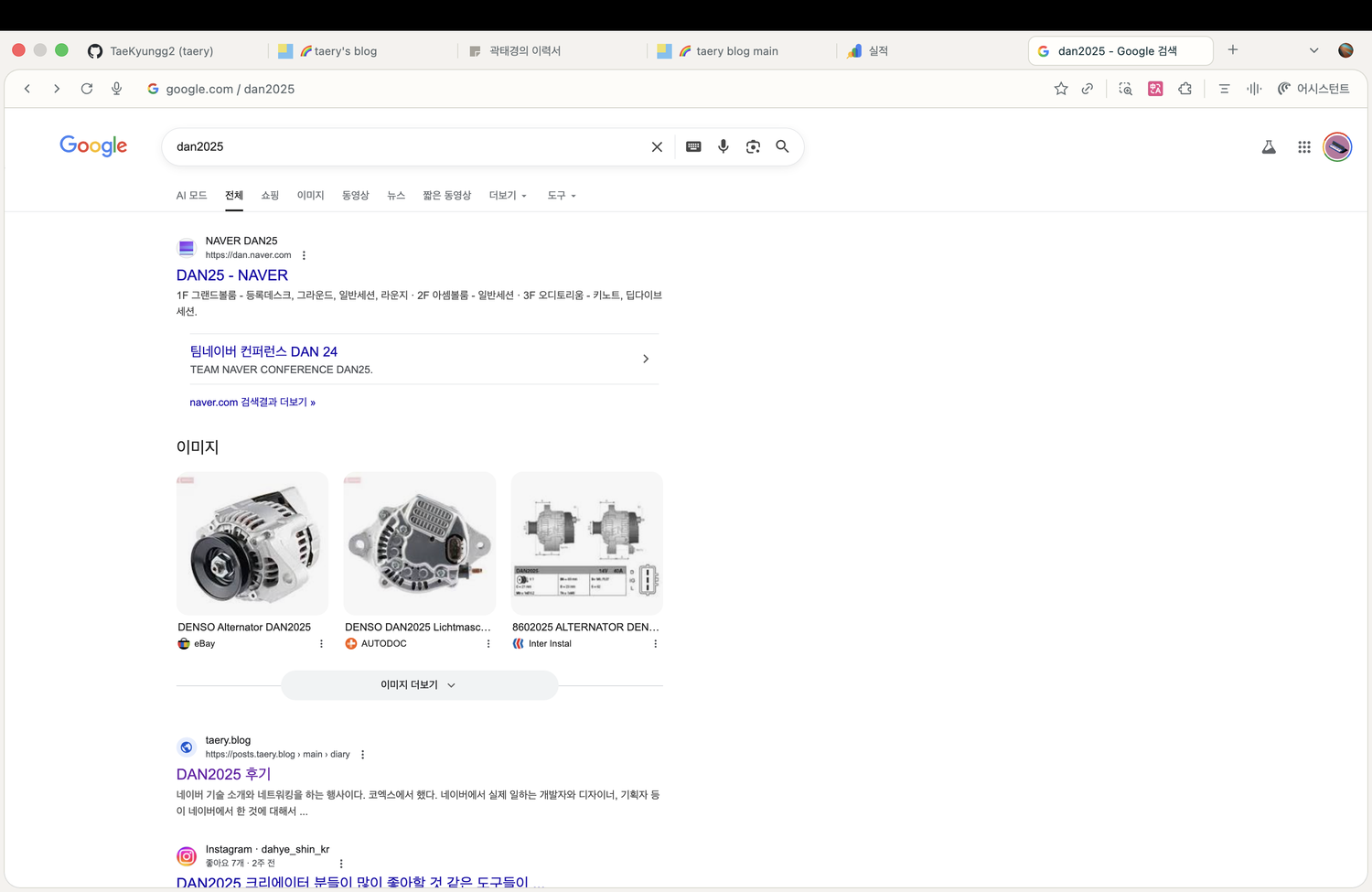Open the DAN25 - NAVER result link

coord(232,275)
